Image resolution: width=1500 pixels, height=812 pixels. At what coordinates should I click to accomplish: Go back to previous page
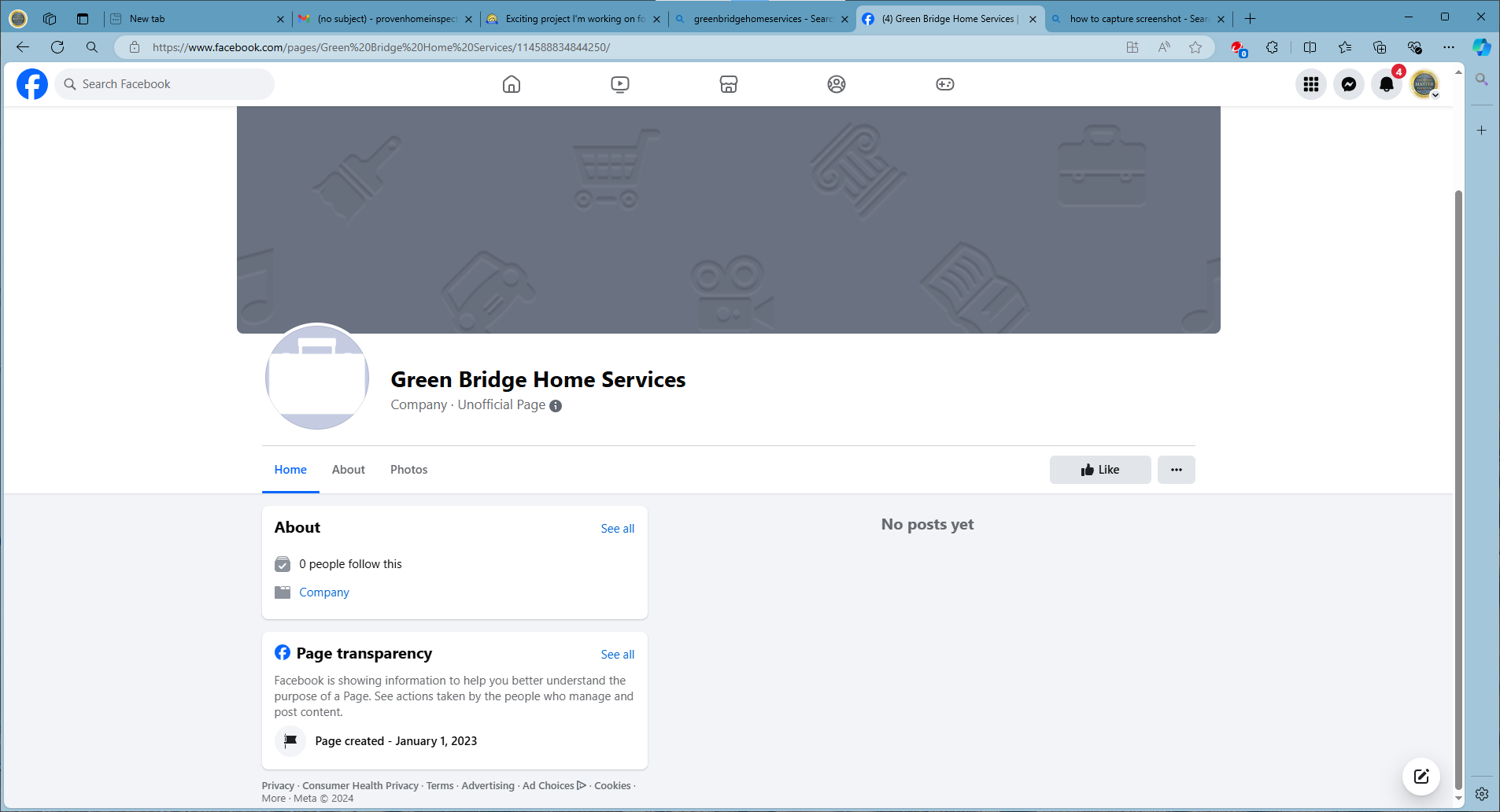point(23,47)
